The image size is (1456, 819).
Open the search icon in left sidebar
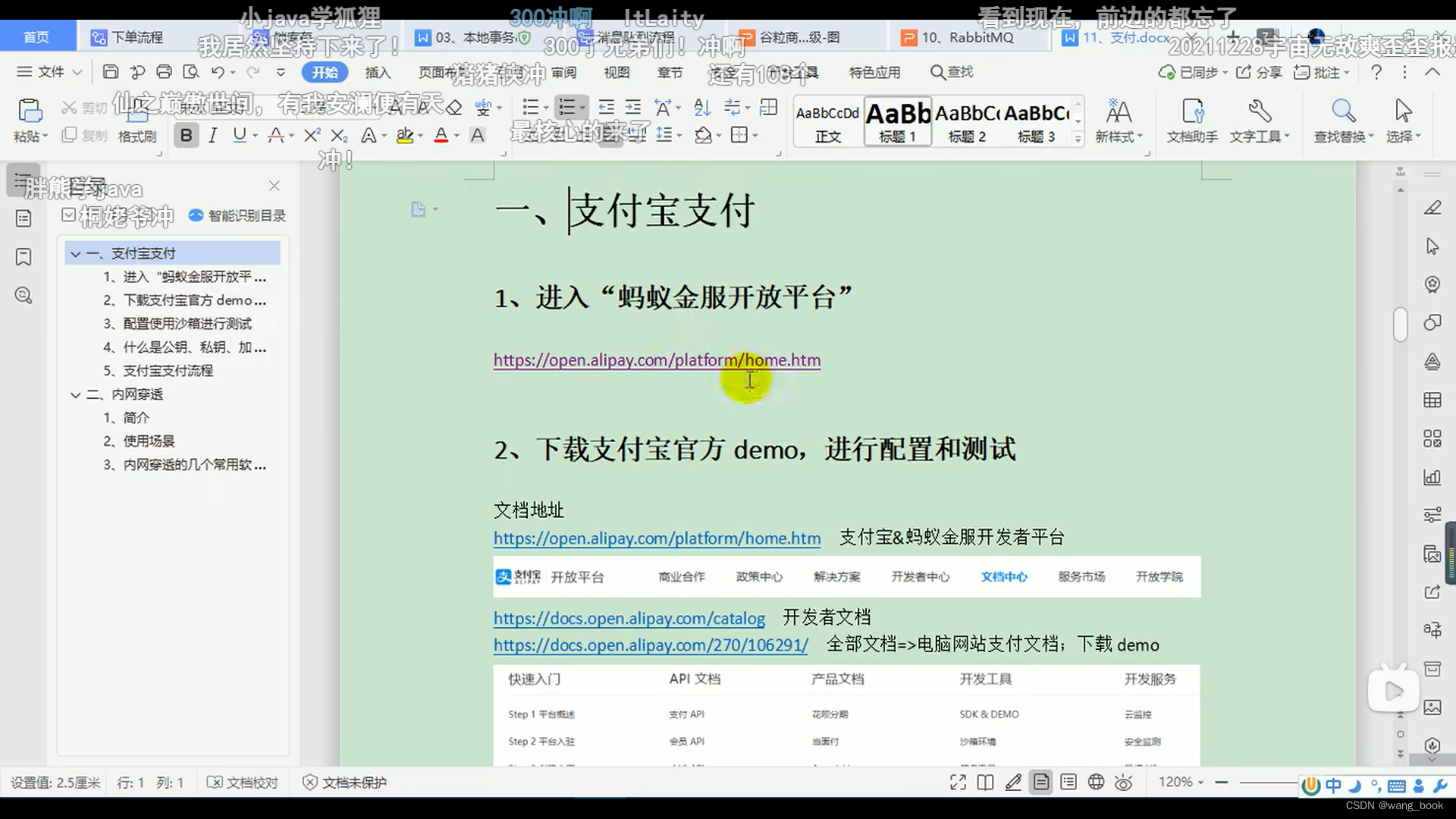[x=24, y=296]
